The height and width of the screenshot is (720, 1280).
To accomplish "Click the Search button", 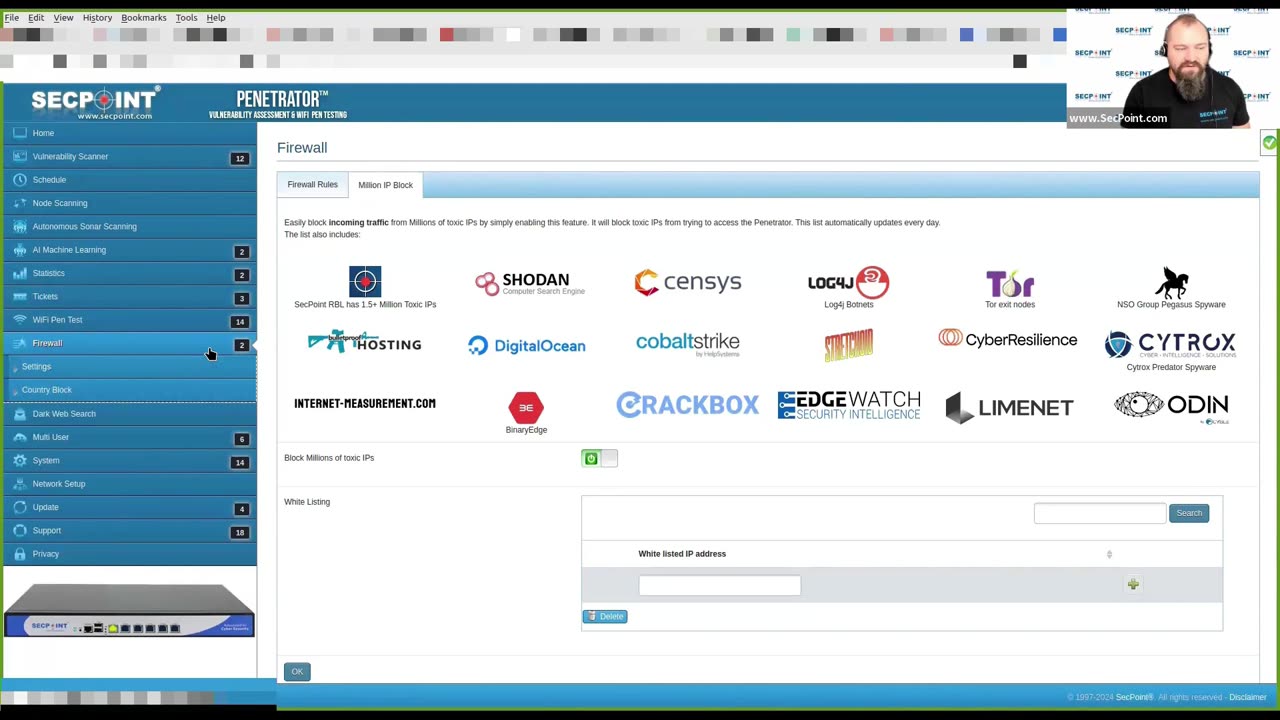I will tap(1189, 513).
